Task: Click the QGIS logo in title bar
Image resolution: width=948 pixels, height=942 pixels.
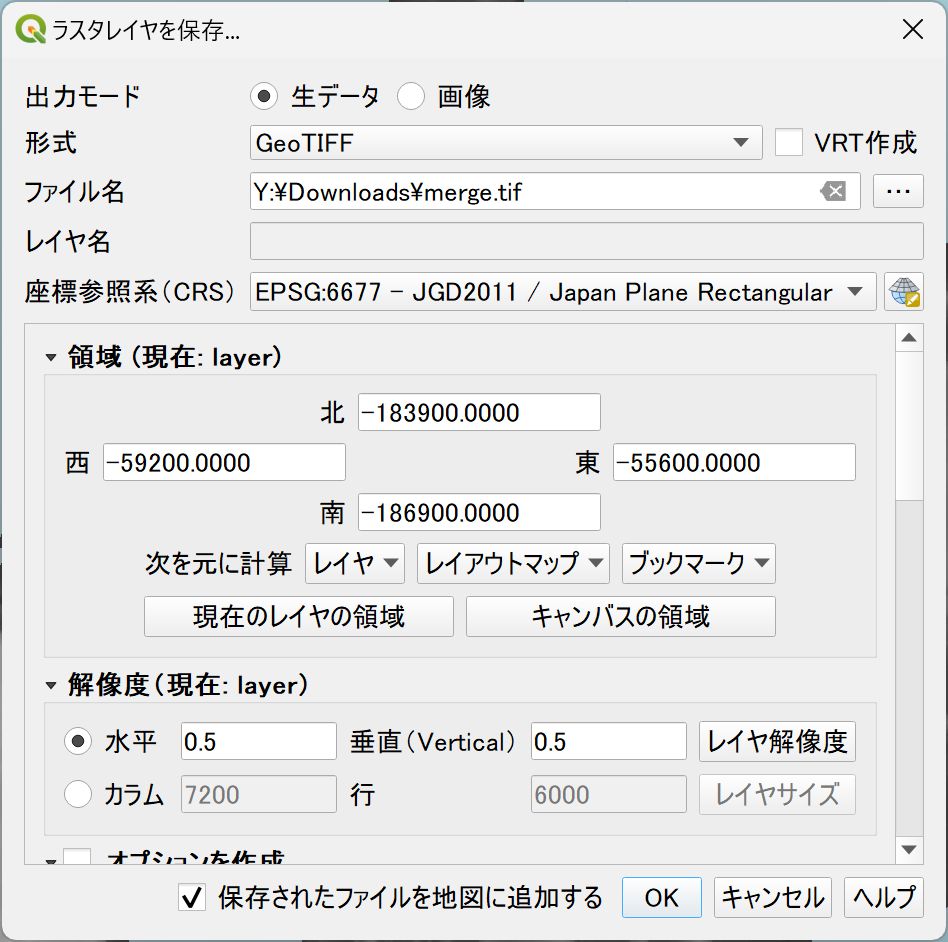Action: point(31,29)
